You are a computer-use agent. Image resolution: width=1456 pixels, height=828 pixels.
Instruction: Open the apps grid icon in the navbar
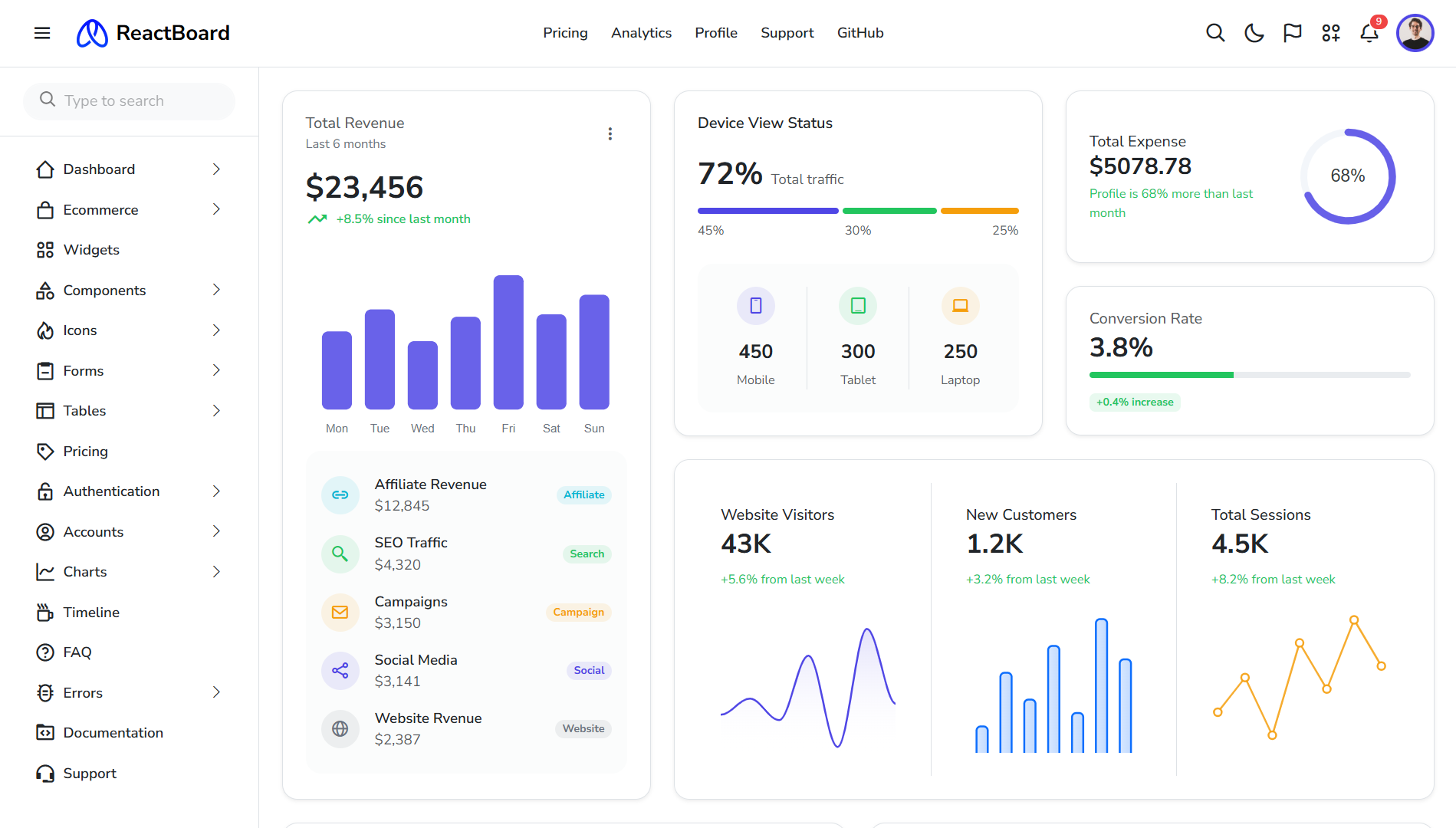pyautogui.click(x=1330, y=33)
